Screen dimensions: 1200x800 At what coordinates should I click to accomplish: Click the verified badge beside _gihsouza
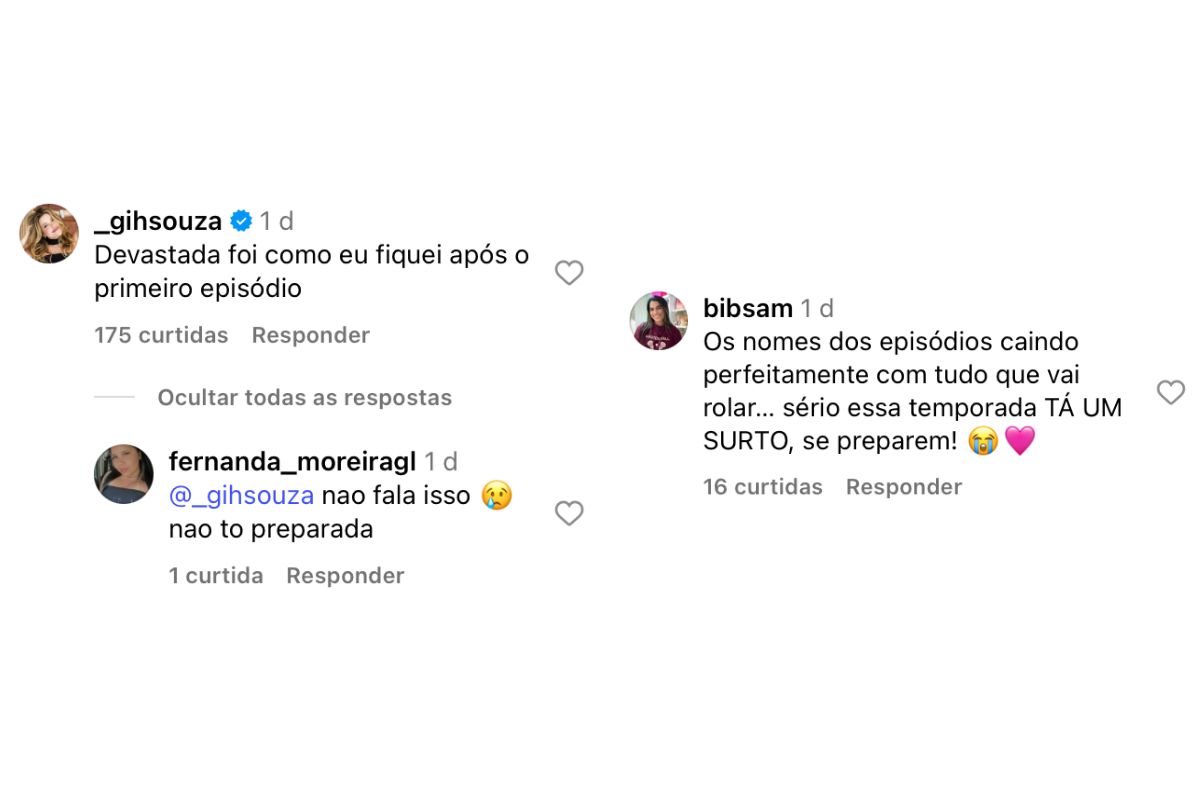point(241,220)
